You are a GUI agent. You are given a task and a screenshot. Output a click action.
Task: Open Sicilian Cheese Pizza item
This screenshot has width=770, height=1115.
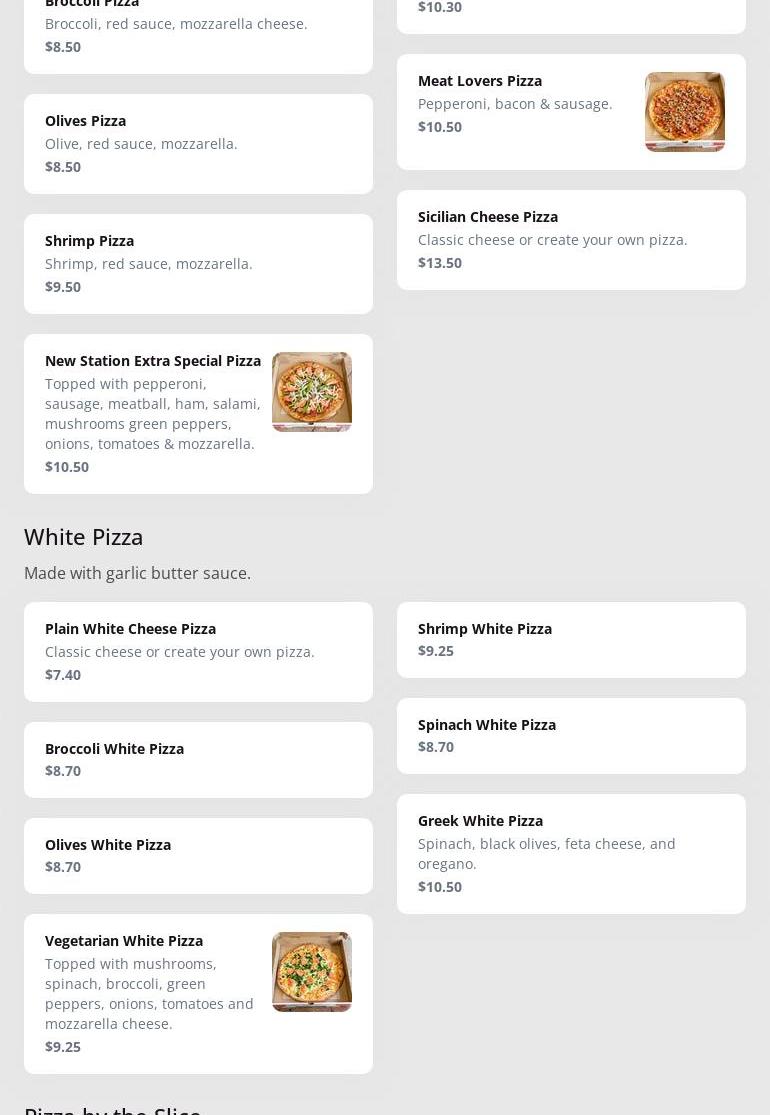click(x=571, y=240)
